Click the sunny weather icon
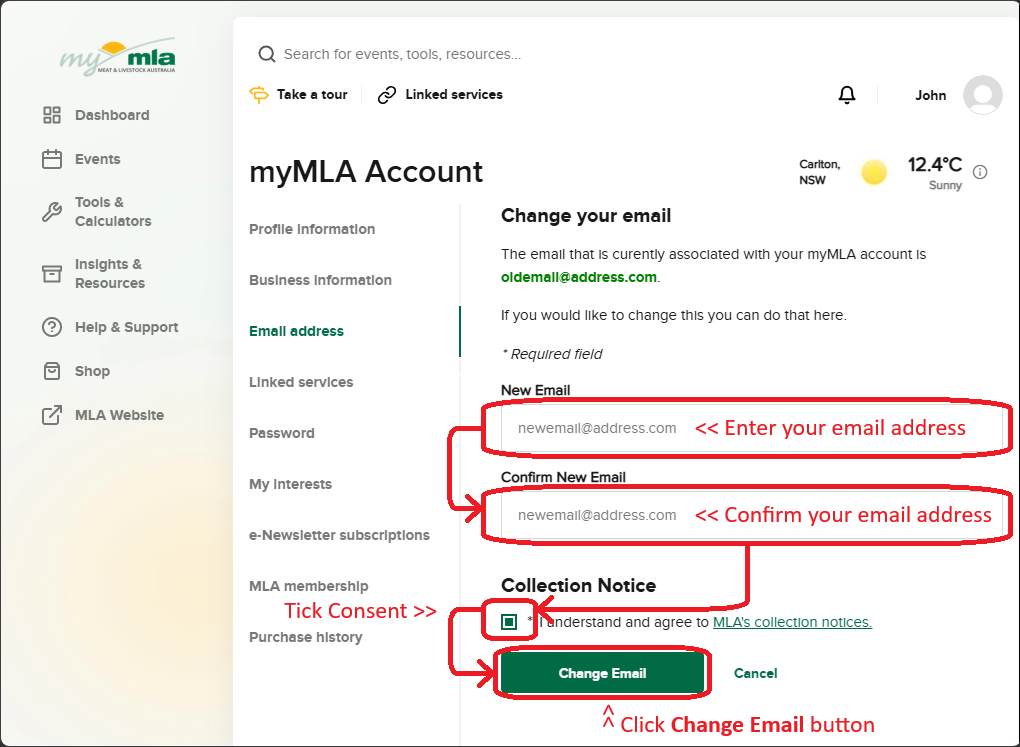The width and height of the screenshot is (1020, 747). click(x=874, y=172)
